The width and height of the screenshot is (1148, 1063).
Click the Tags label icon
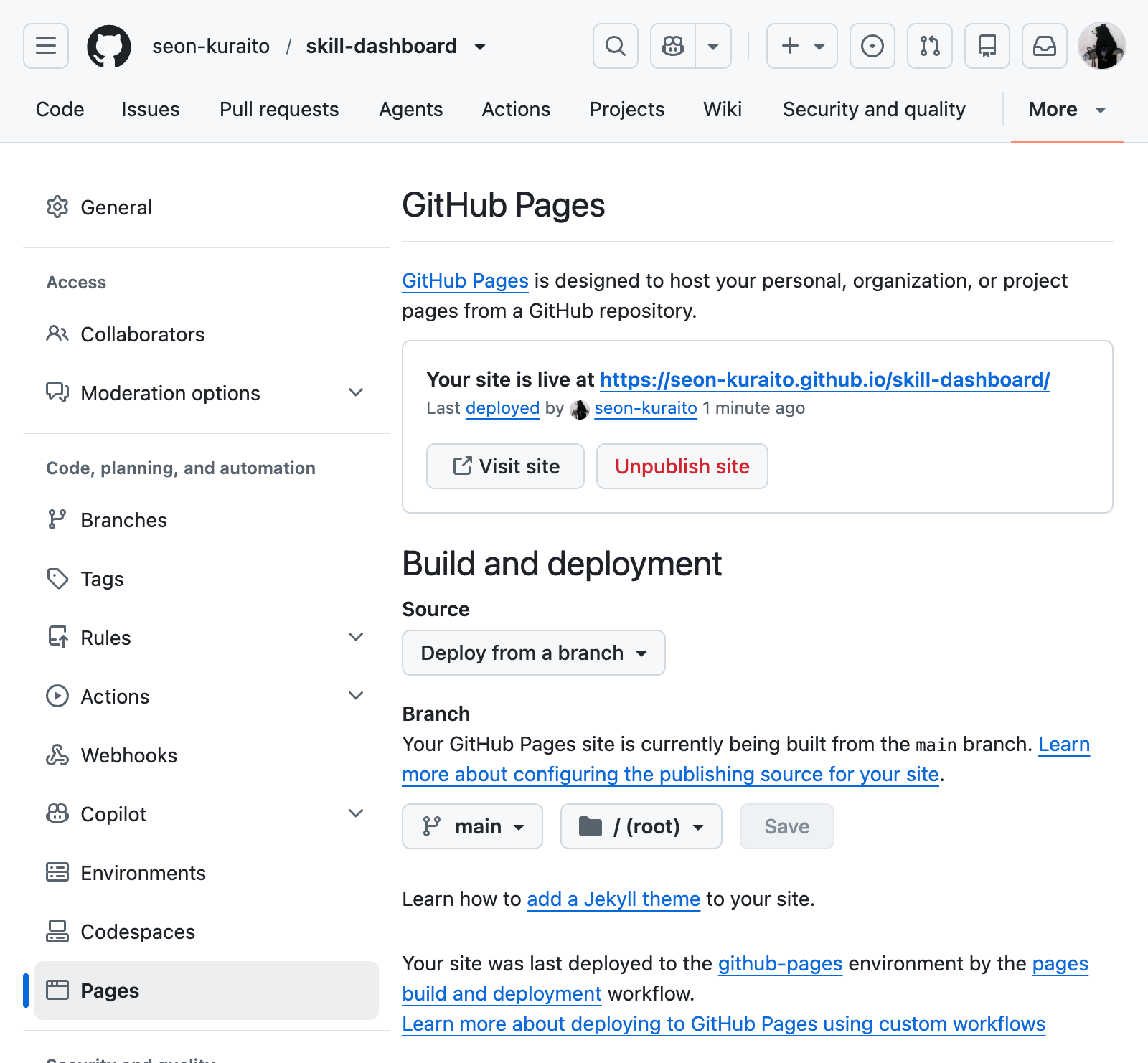point(57,579)
